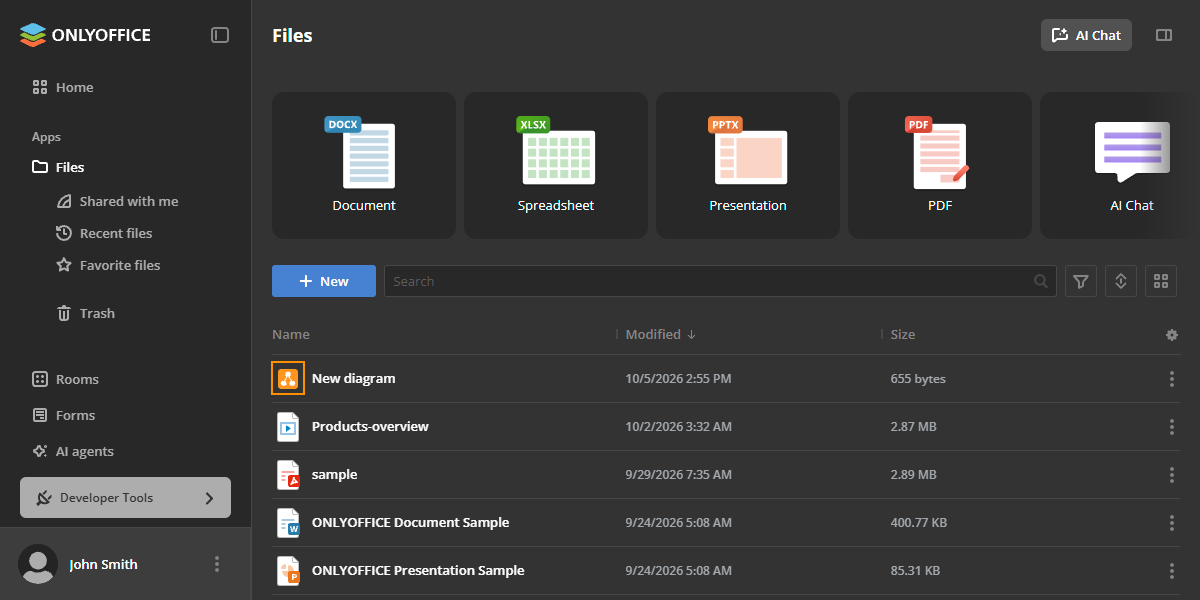Open Products-overview file
Viewport: 1200px width, 600px height.
[x=370, y=426]
